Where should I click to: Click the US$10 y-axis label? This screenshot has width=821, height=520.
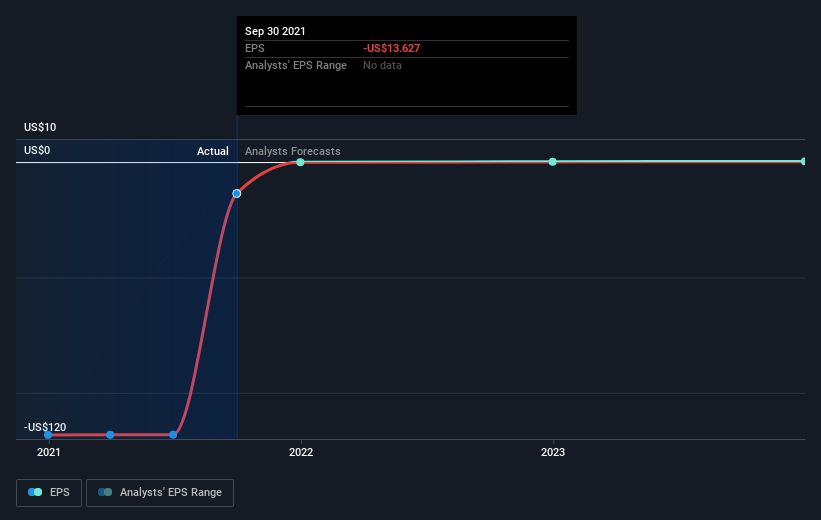(40, 127)
